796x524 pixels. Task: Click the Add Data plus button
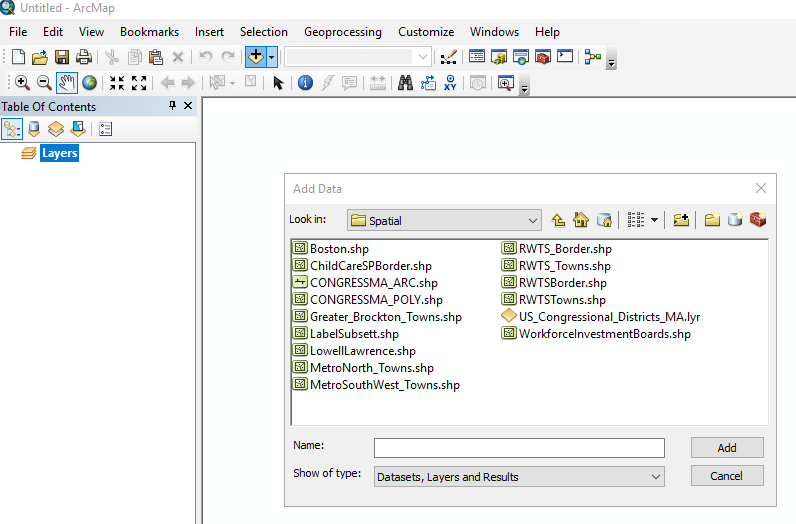tap(256, 57)
